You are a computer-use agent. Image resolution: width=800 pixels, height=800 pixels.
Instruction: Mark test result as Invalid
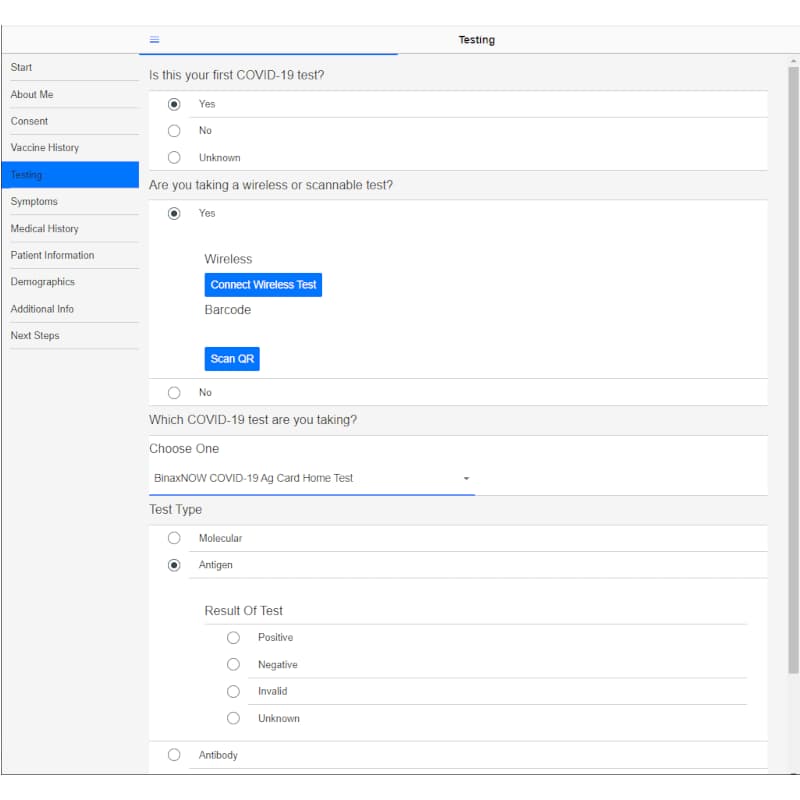coord(233,691)
